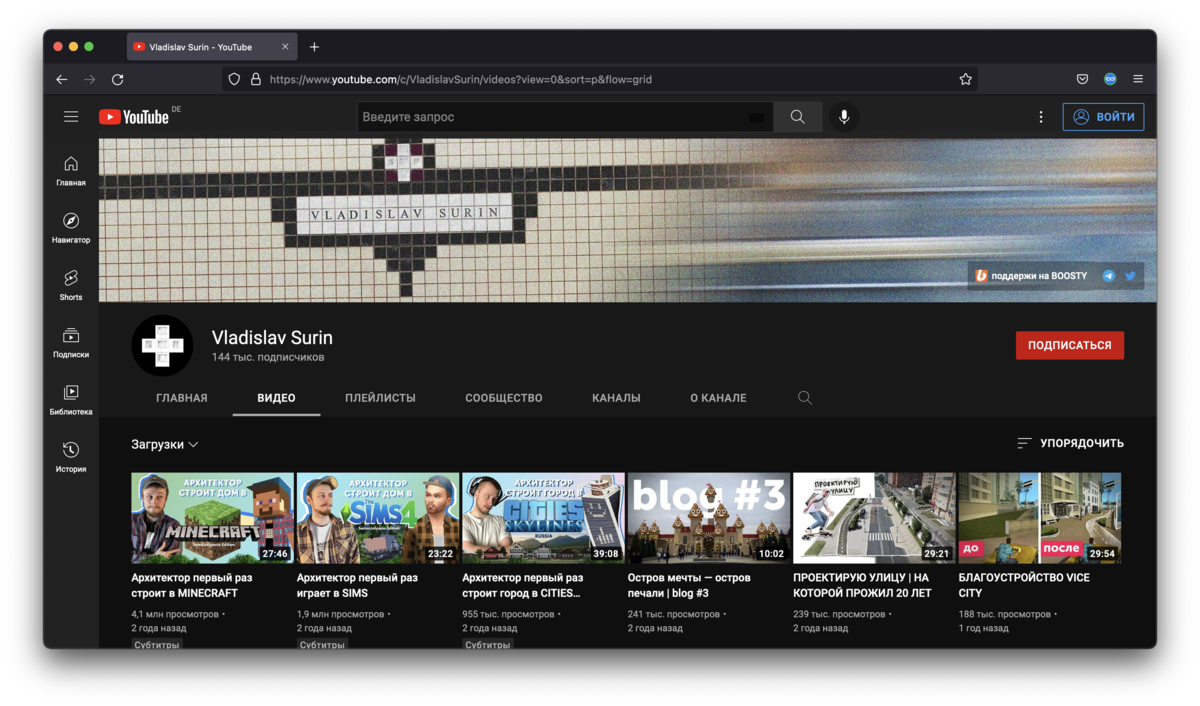Image resolution: width=1200 pixels, height=706 pixels.
Task: Open the поддержи на BOOSTY link
Action: pos(1032,276)
